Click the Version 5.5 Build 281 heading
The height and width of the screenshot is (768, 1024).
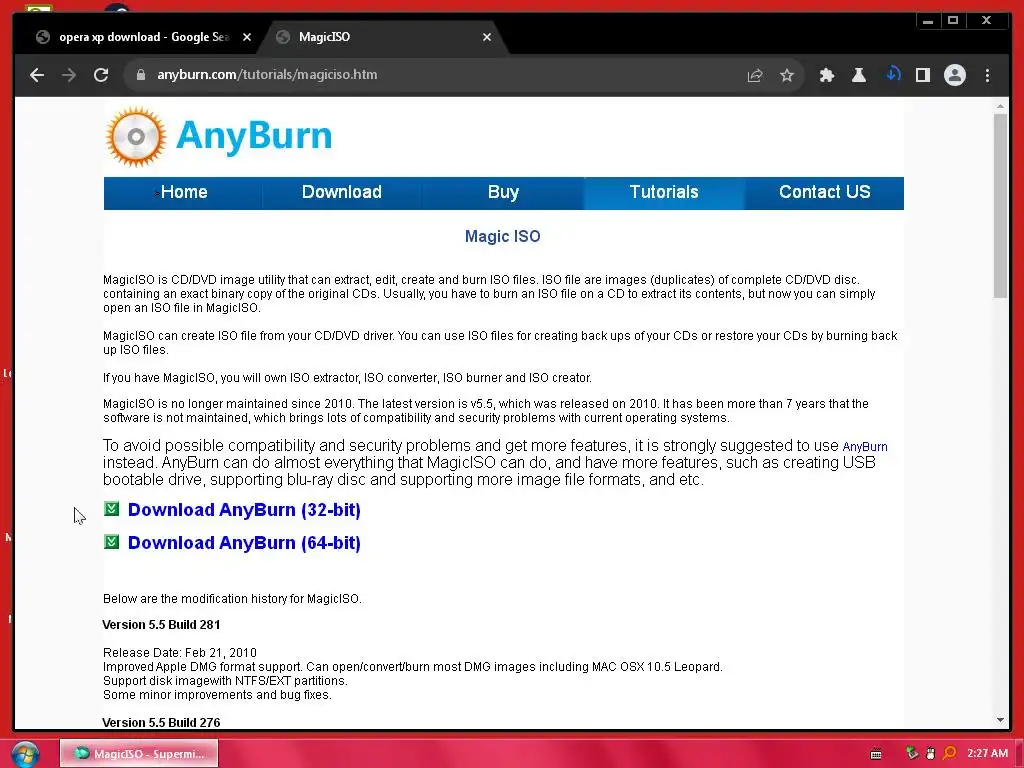(161, 625)
